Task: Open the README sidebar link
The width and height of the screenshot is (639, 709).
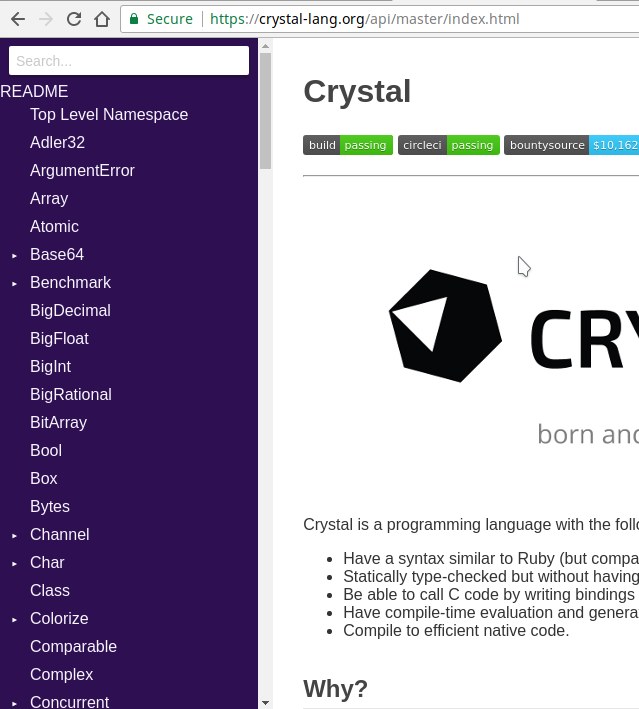Action: coord(34,91)
